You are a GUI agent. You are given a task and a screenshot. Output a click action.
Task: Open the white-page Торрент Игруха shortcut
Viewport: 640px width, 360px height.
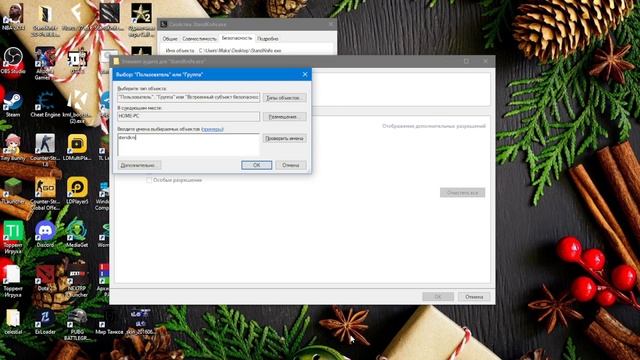[x=13, y=280]
